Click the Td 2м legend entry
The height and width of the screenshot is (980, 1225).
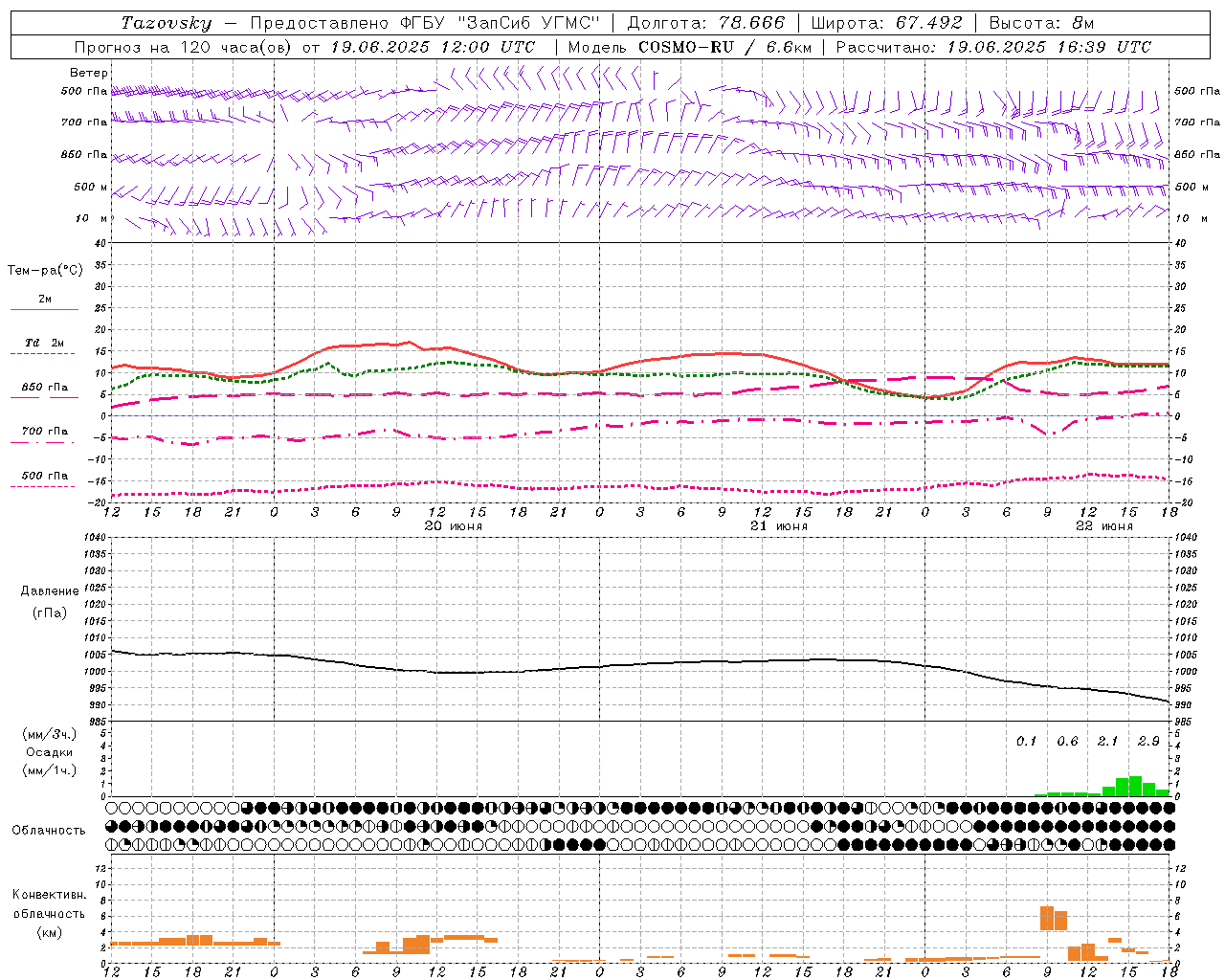(45, 343)
